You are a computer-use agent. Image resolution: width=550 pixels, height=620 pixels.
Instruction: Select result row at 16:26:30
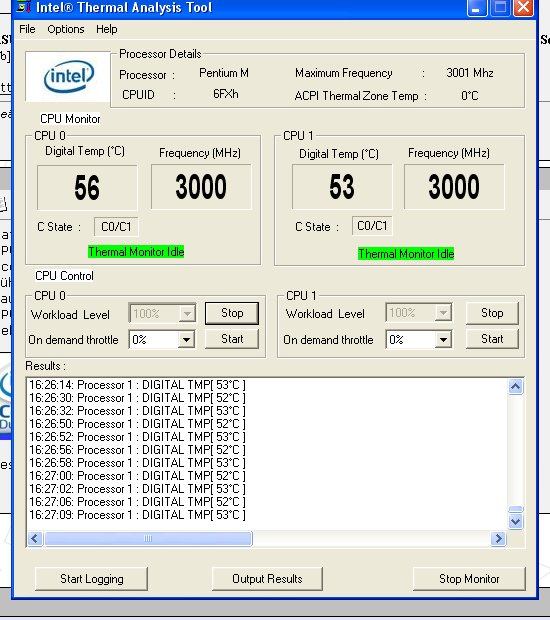(x=137, y=398)
